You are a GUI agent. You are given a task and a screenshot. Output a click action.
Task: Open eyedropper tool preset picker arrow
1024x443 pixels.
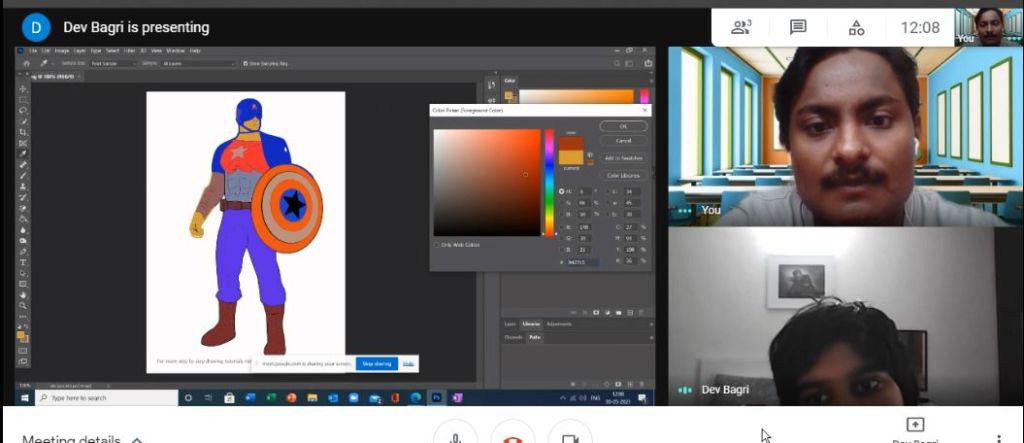coord(53,63)
